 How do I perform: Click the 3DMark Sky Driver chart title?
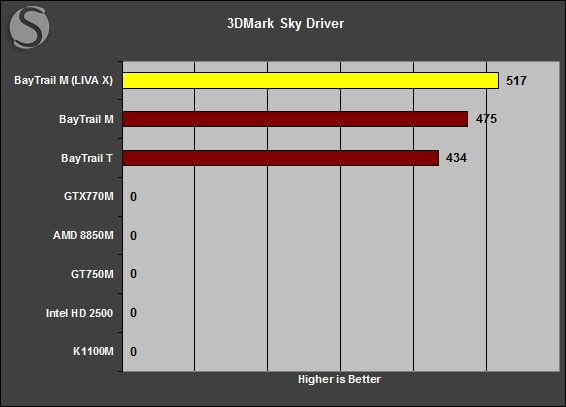(286, 23)
